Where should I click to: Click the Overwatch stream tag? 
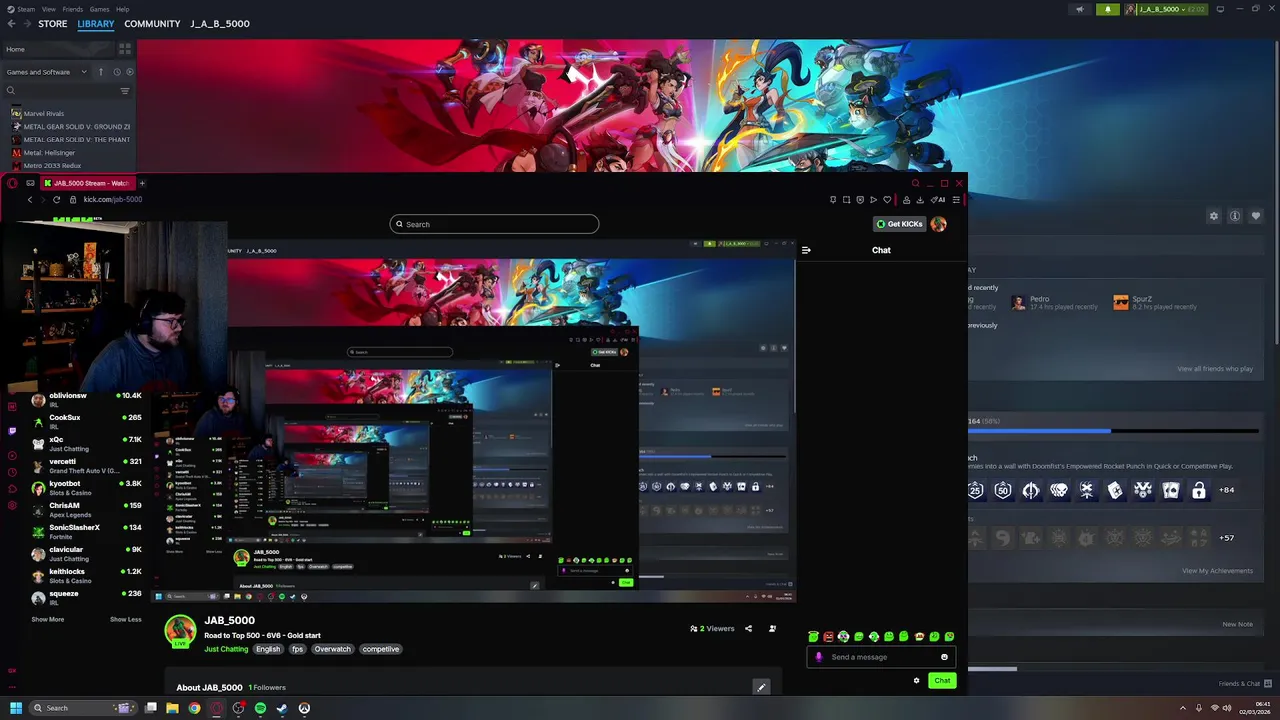click(332, 649)
